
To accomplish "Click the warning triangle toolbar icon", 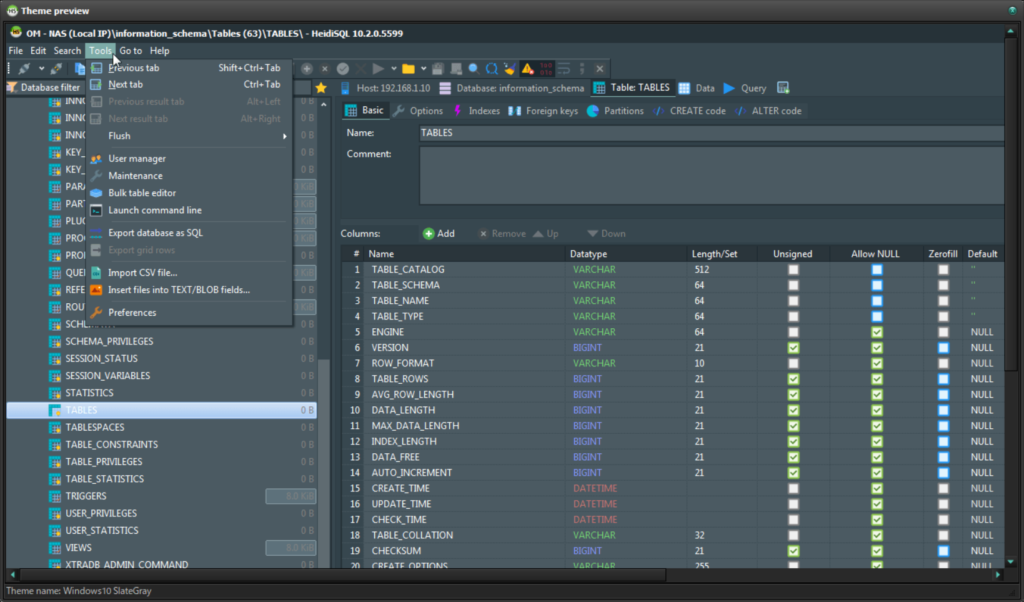I will 526,69.
